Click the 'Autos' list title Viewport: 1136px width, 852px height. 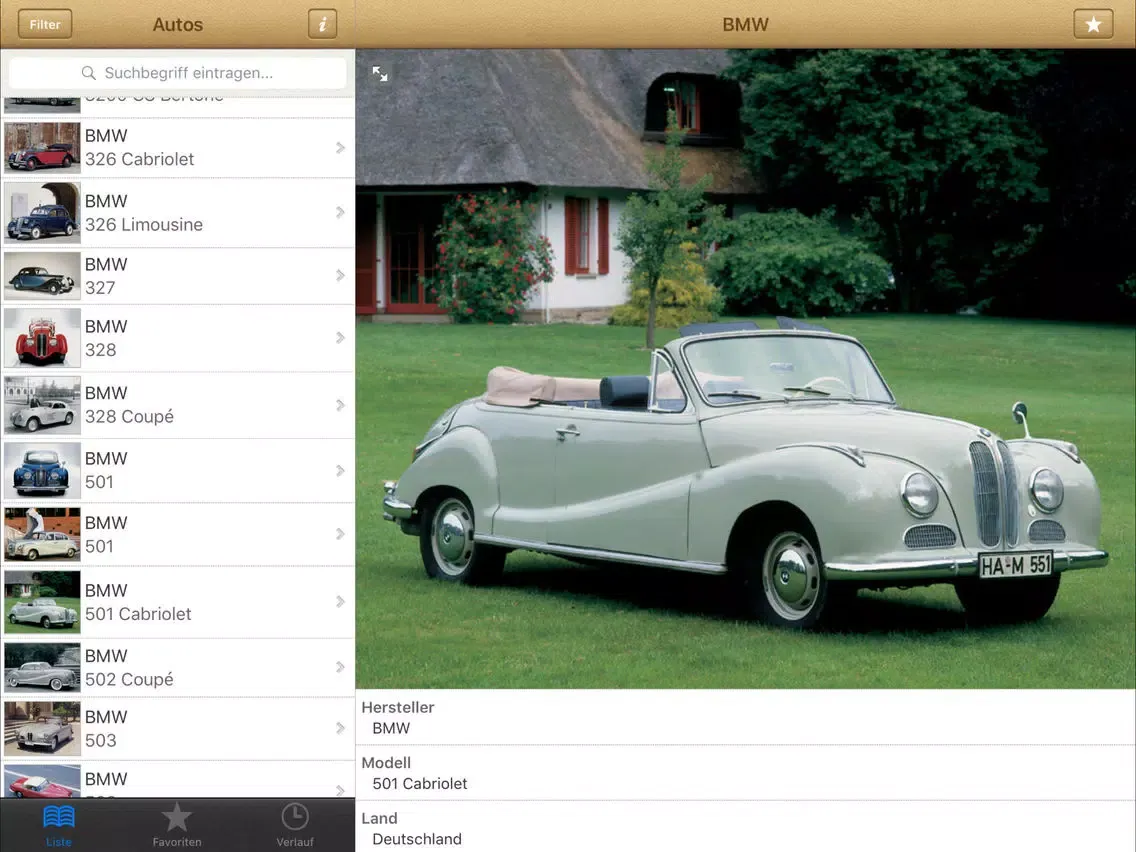[x=178, y=25]
